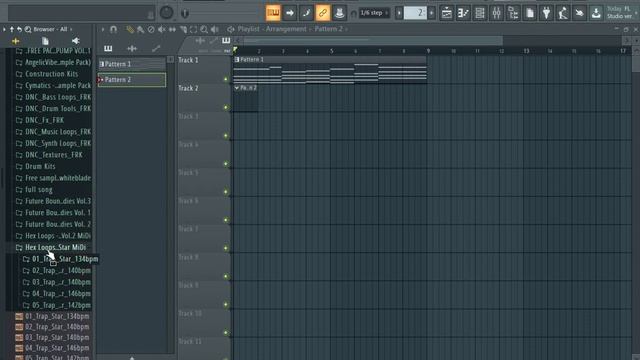
Task: Open the 1/6 step snap dropdown
Action: pos(374,13)
